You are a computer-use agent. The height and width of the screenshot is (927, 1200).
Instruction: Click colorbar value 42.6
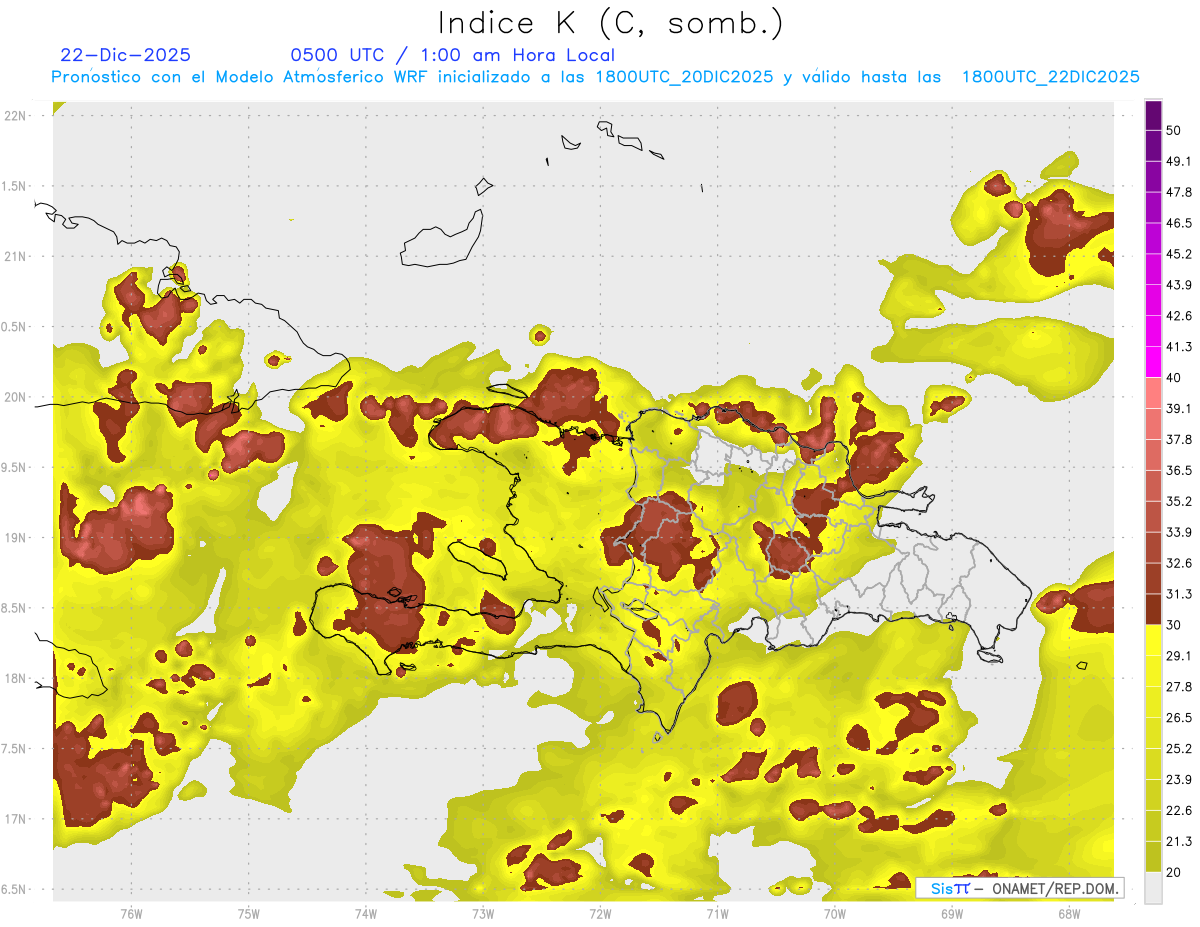click(1179, 316)
